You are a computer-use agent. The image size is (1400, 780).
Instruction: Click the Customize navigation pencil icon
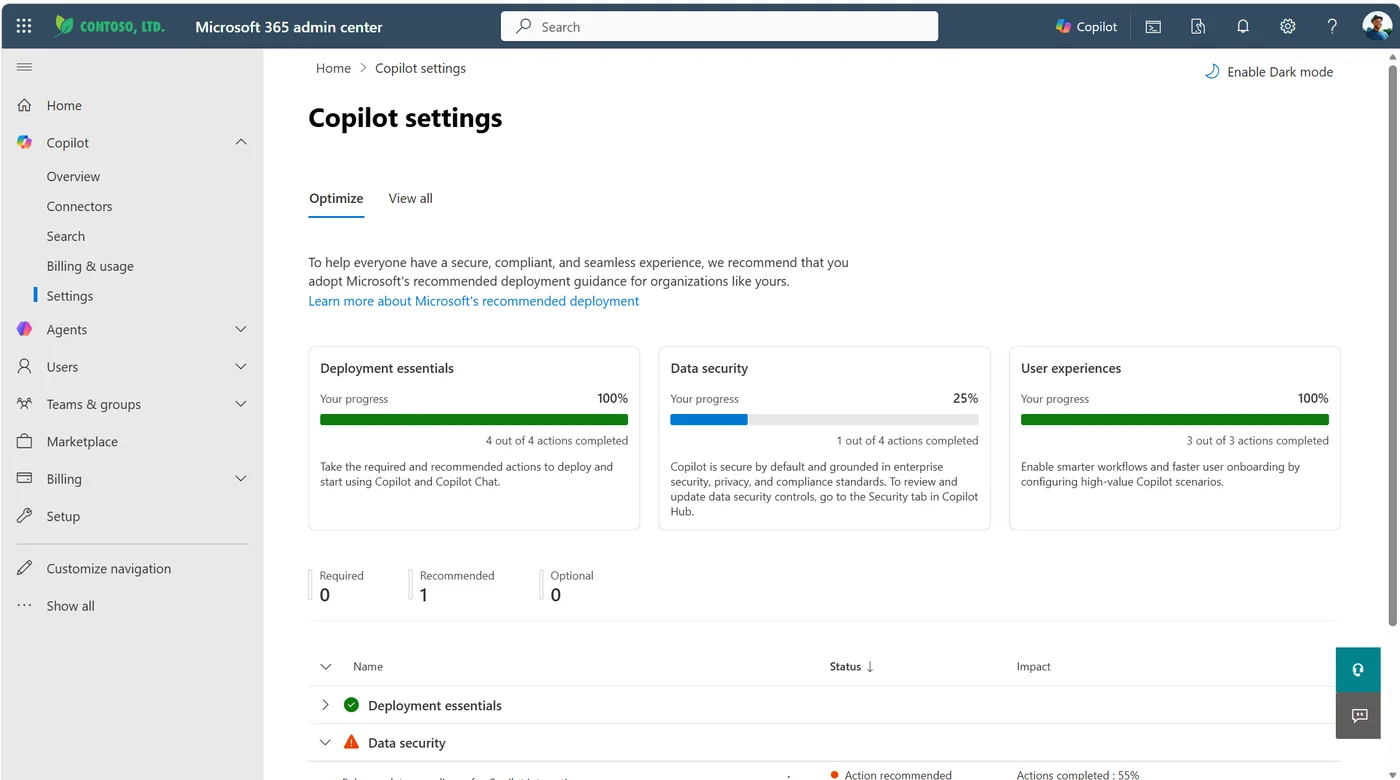[x=25, y=568]
